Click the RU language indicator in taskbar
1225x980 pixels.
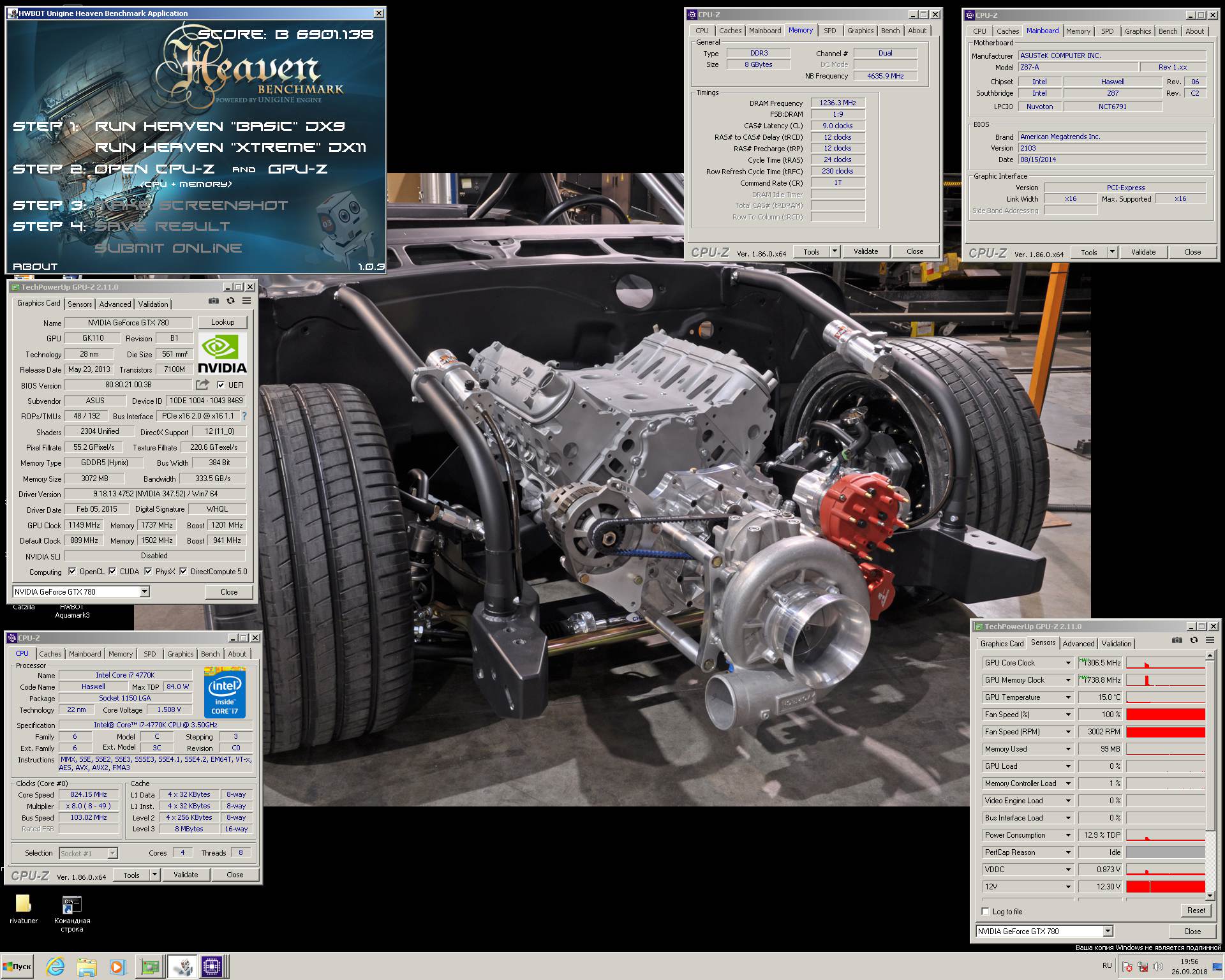tap(1107, 965)
